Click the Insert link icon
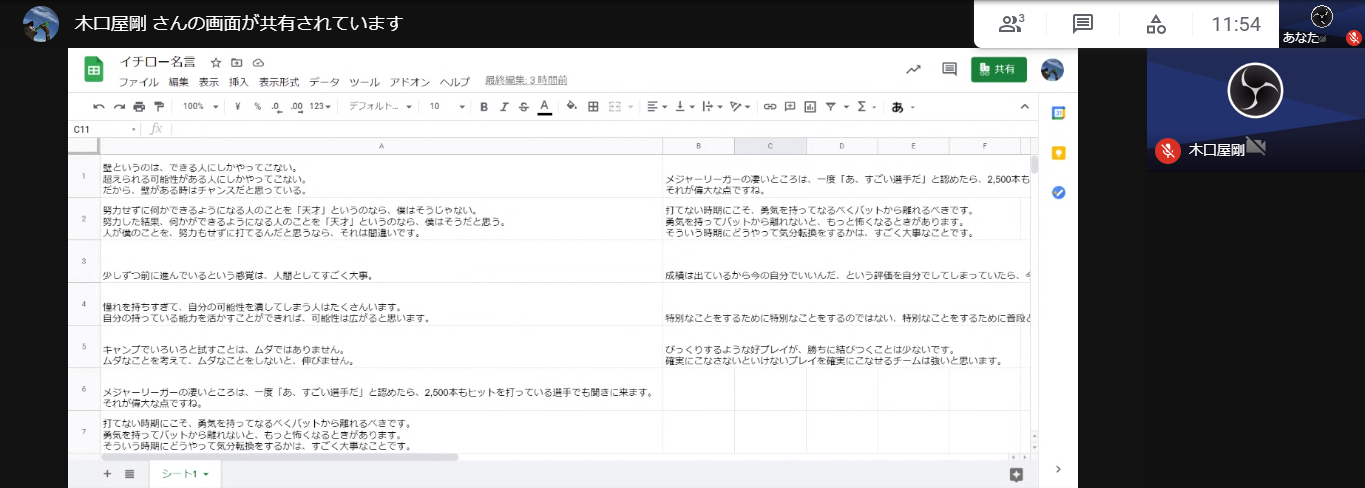Viewport: 1365px width, 488px height. pyautogui.click(x=769, y=106)
